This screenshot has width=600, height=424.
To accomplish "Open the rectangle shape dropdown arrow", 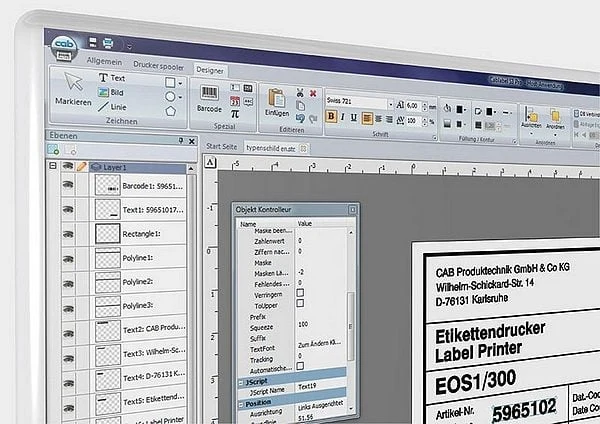I will (x=180, y=83).
